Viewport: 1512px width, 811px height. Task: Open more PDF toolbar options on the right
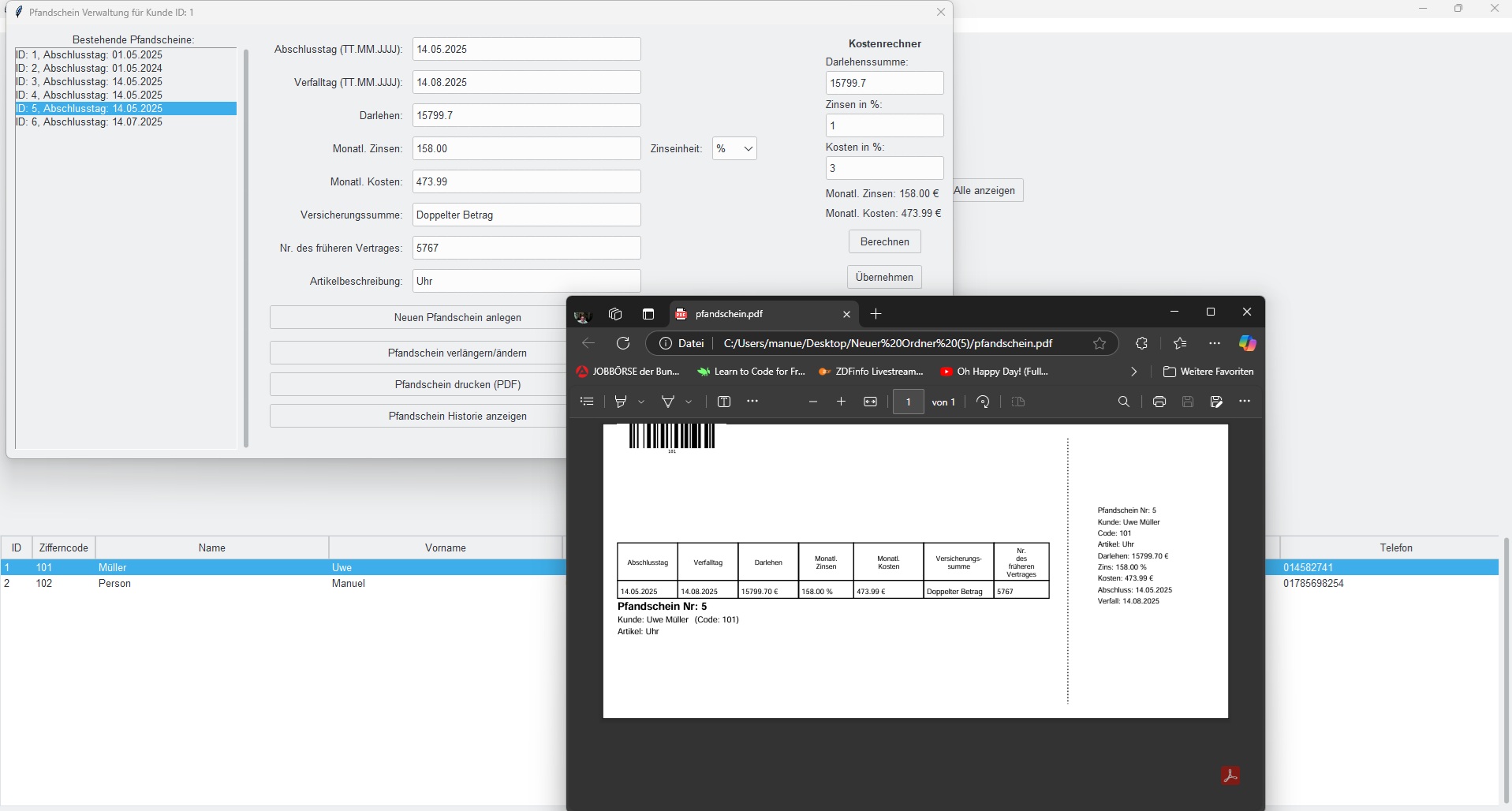point(1245,402)
